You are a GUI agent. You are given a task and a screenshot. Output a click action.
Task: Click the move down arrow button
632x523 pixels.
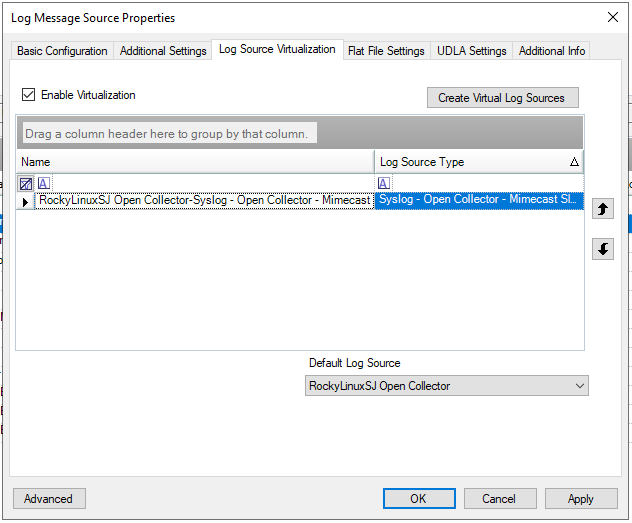[603, 249]
